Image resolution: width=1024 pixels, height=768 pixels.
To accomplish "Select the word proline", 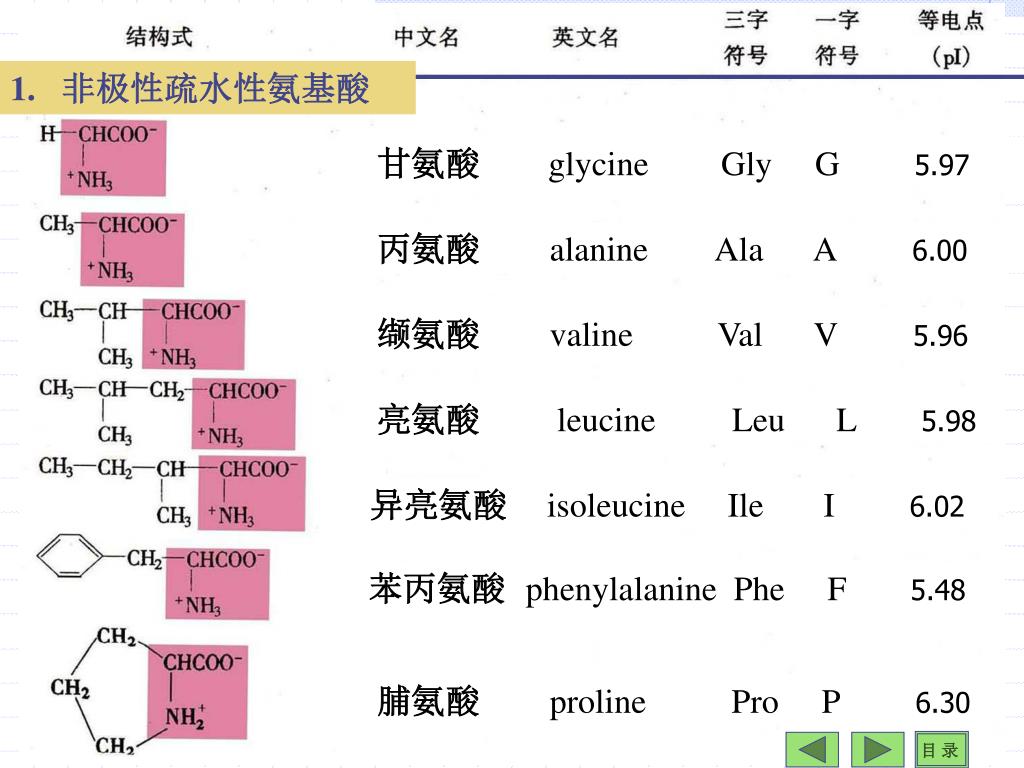I will pos(598,704).
